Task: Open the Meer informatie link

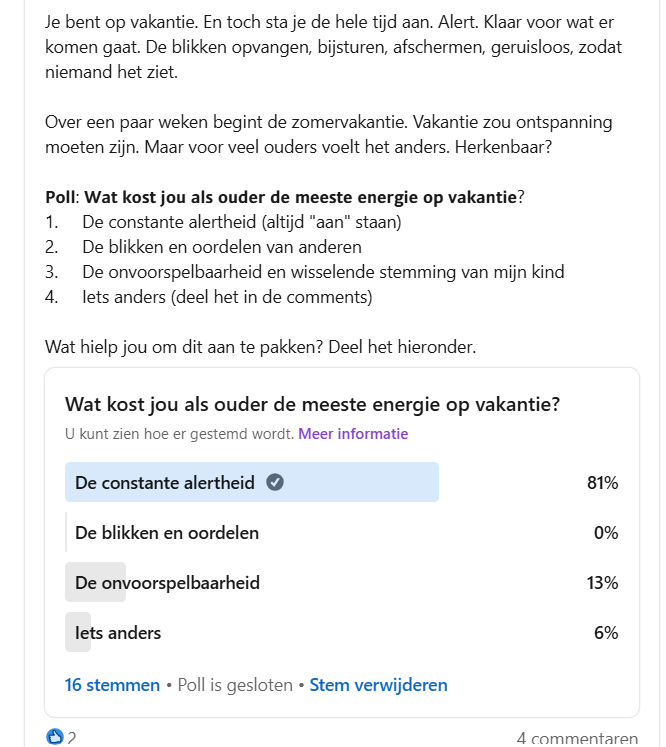Action: pos(353,434)
